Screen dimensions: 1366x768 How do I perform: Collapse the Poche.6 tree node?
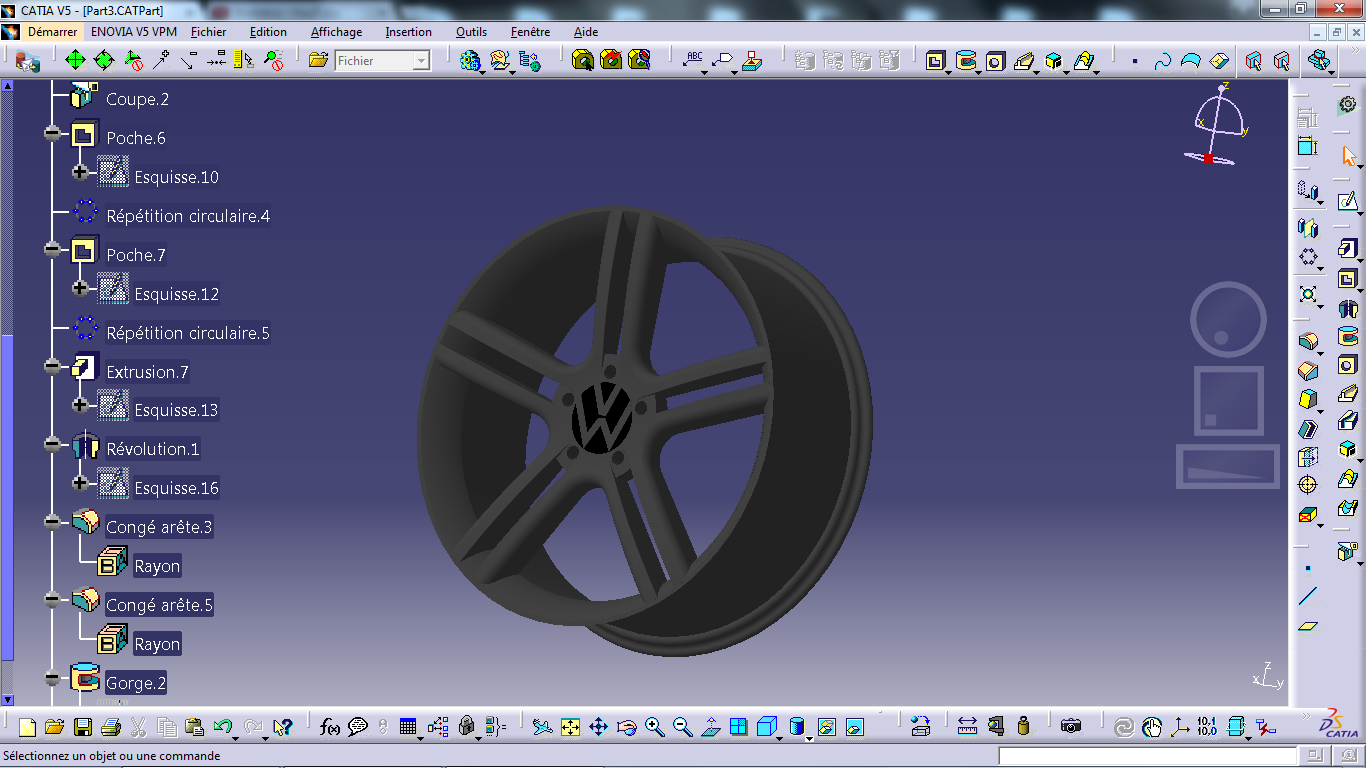point(52,133)
